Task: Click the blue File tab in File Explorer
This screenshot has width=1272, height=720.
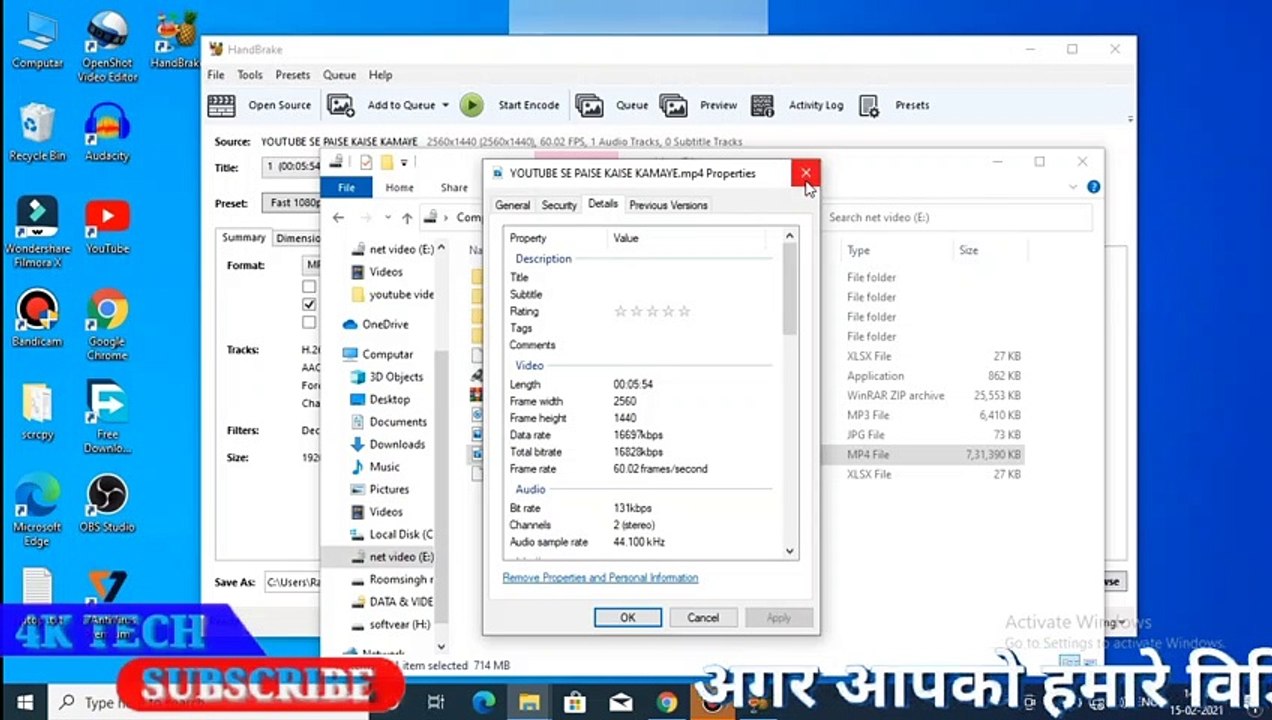Action: [346, 187]
